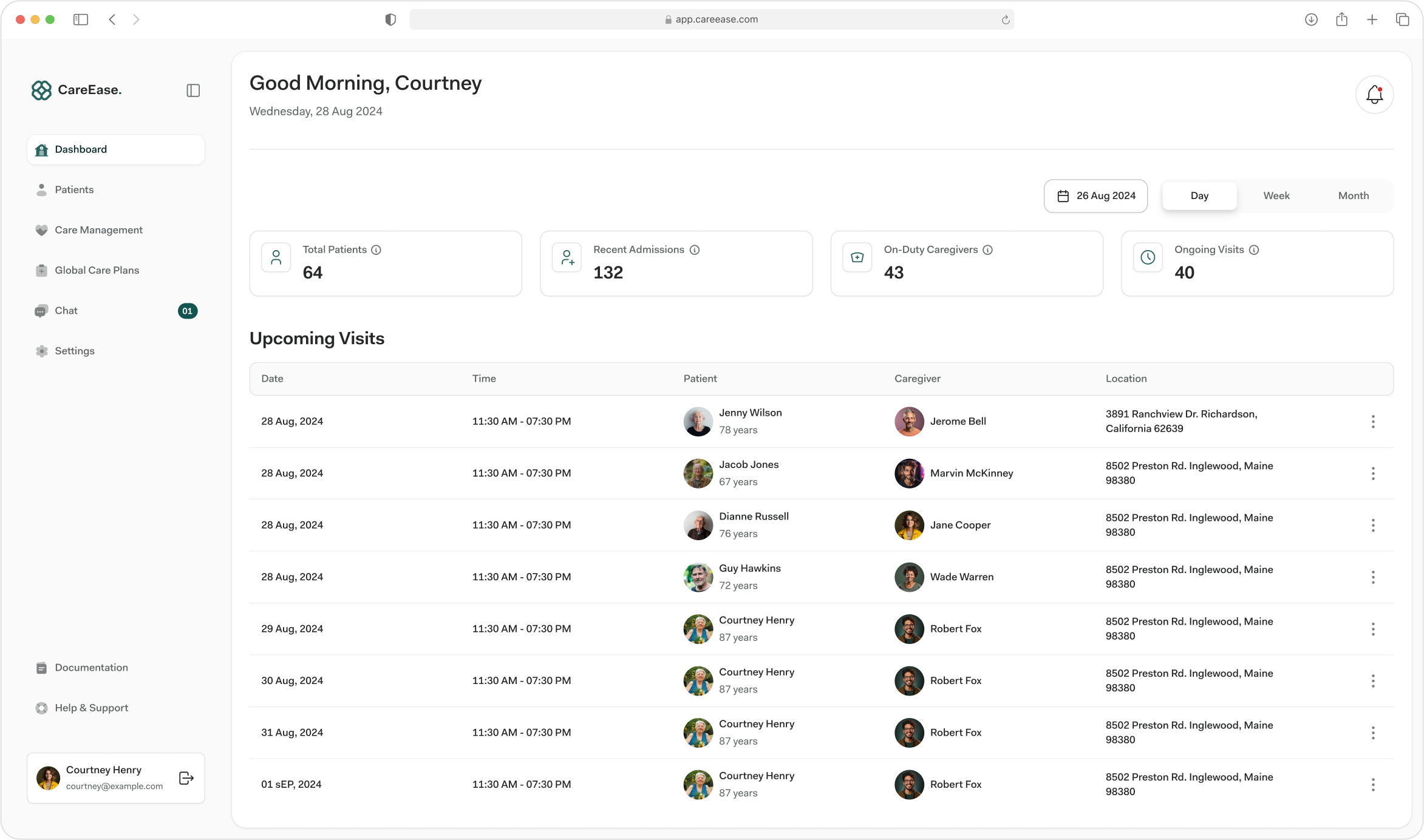This screenshot has width=1424, height=840.
Task: Click caregiver Marvin McKinney's name
Action: [x=972, y=473]
